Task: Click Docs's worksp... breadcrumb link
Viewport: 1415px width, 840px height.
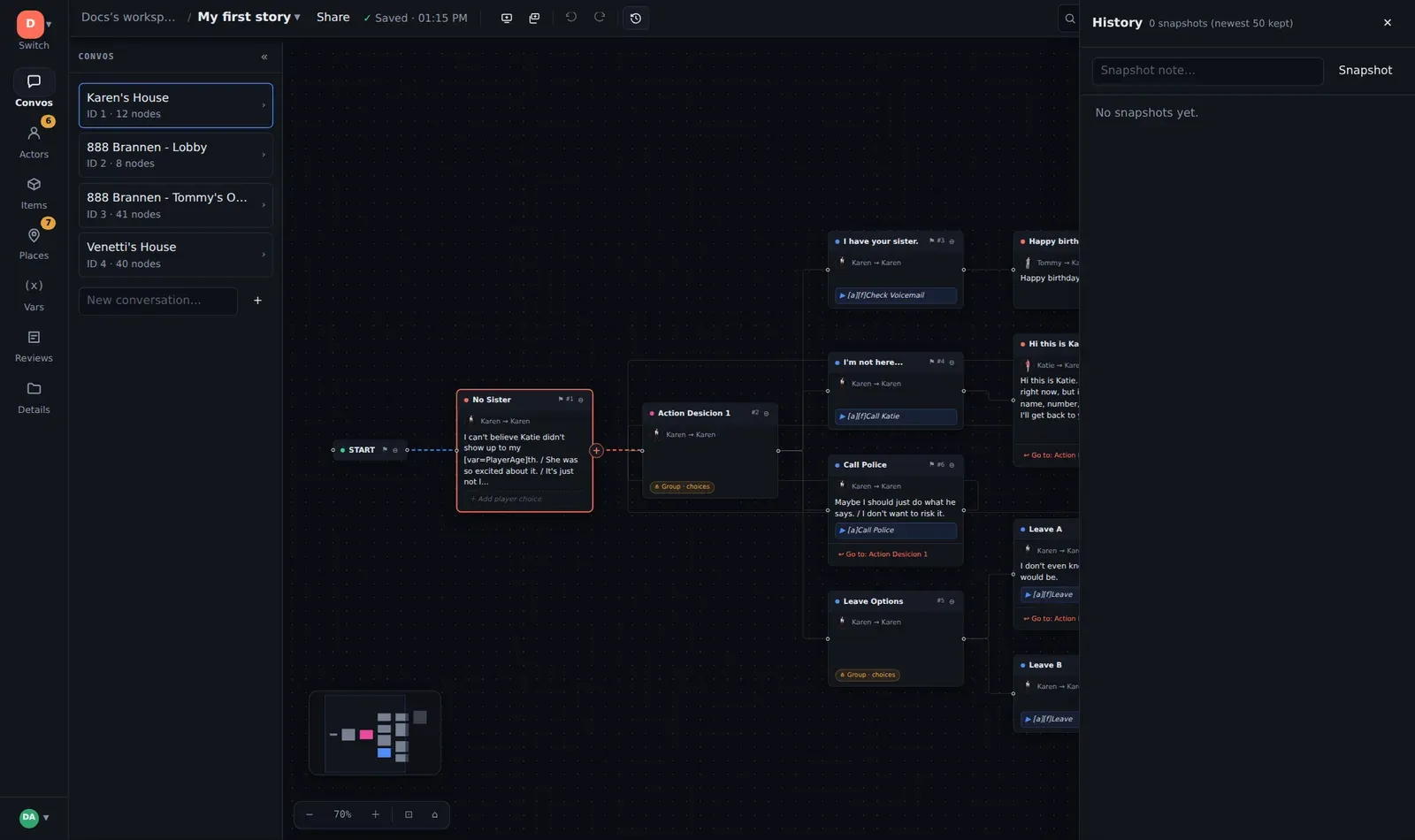Action: [x=128, y=17]
